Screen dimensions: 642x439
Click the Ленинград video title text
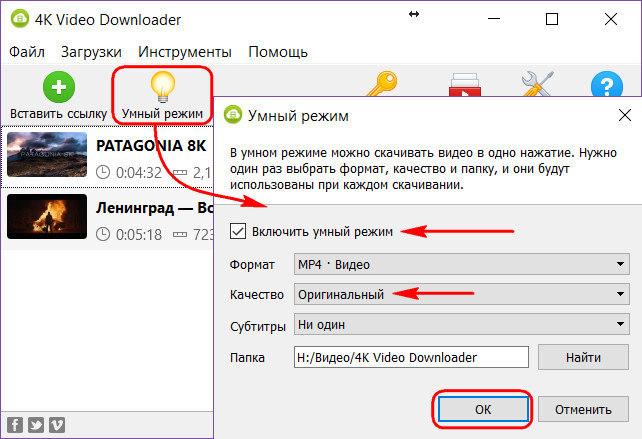(154, 208)
